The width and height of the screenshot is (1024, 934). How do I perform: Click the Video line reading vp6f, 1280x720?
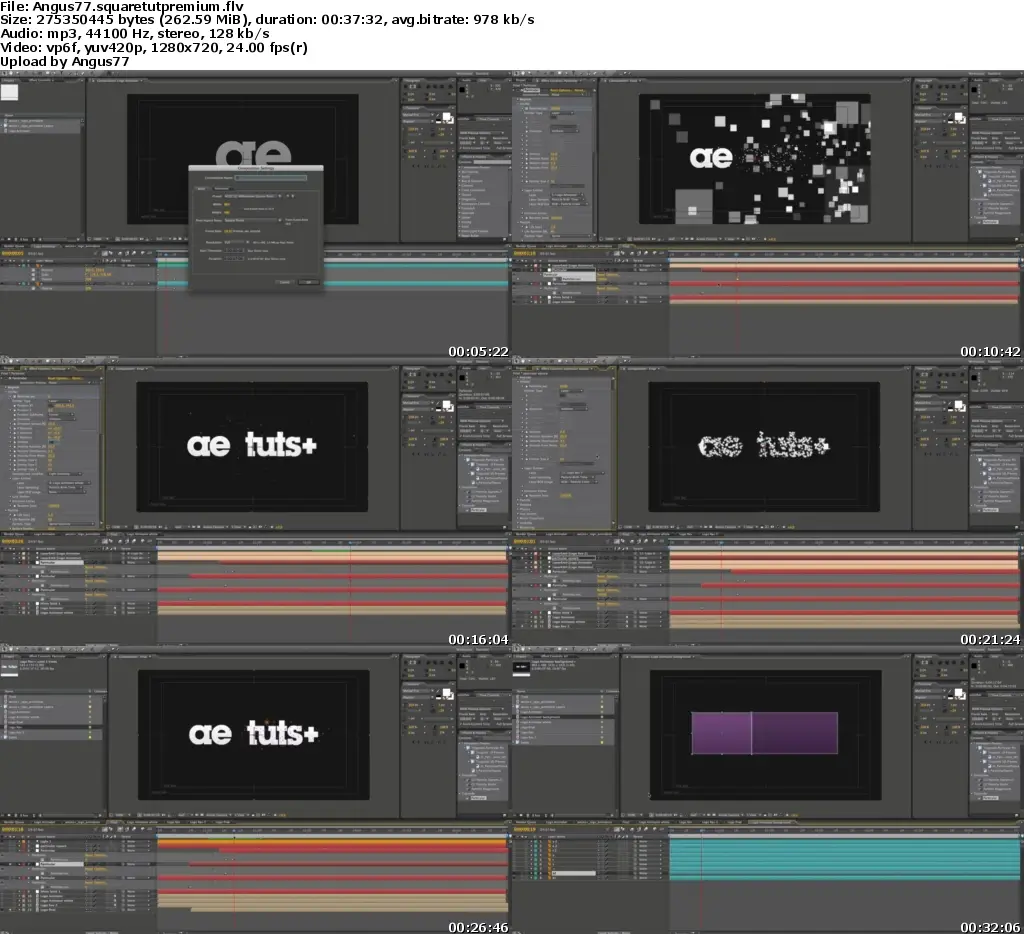[x=154, y=48]
